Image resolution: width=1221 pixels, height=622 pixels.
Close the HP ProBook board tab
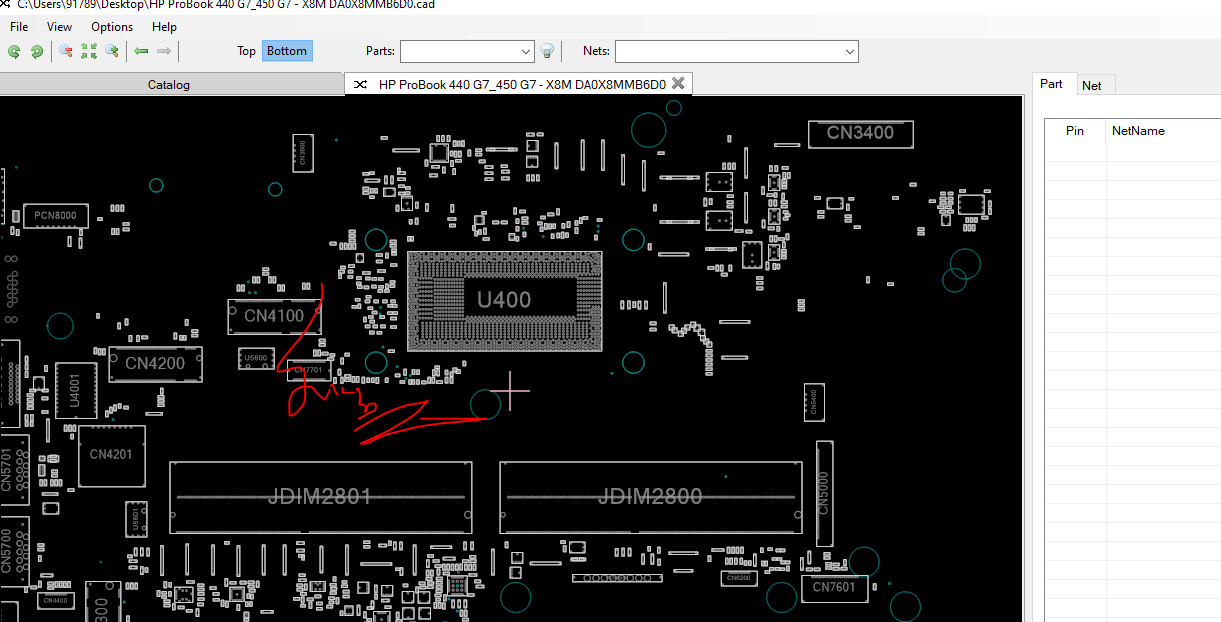point(678,84)
